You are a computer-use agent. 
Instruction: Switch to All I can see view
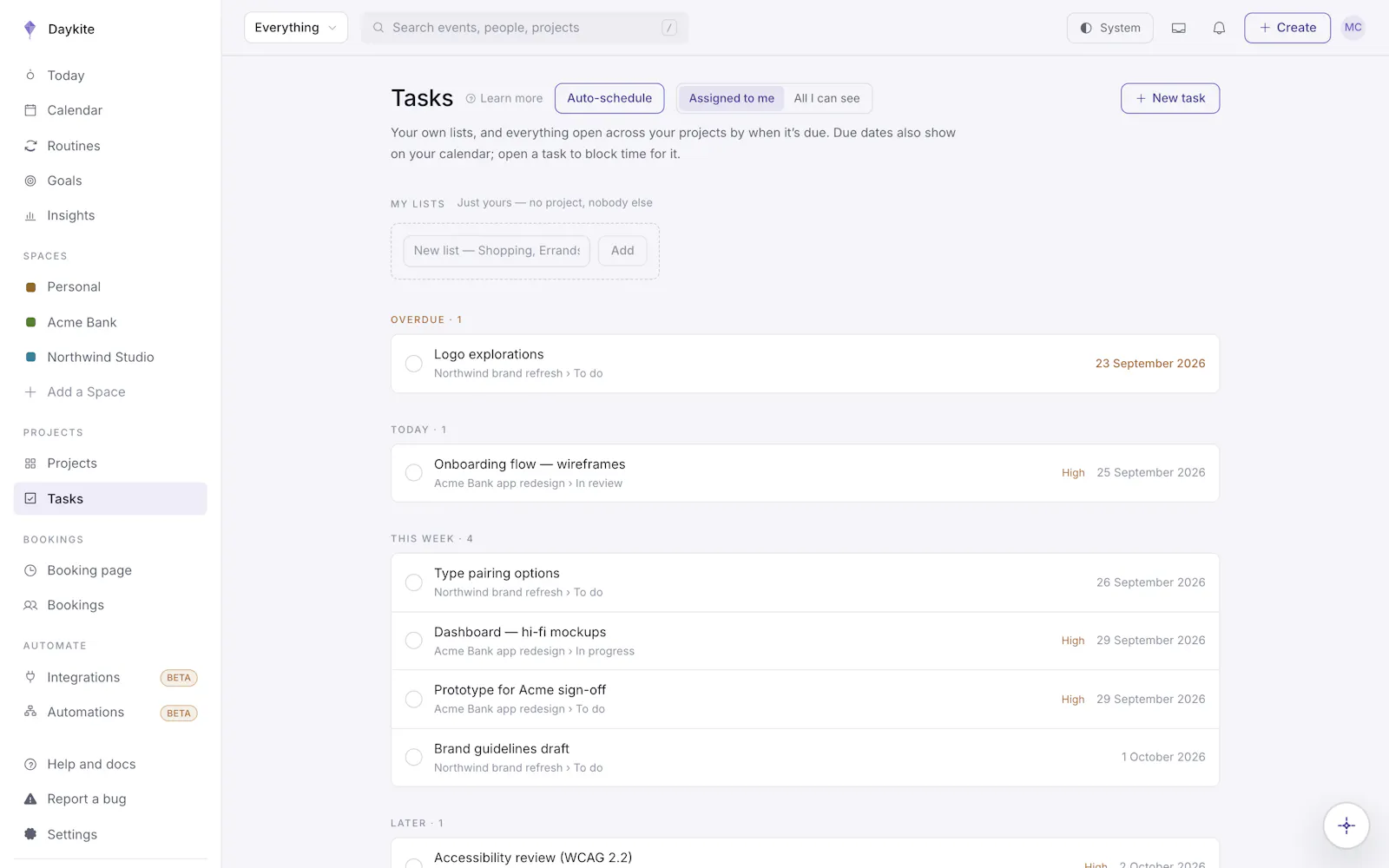click(x=826, y=98)
